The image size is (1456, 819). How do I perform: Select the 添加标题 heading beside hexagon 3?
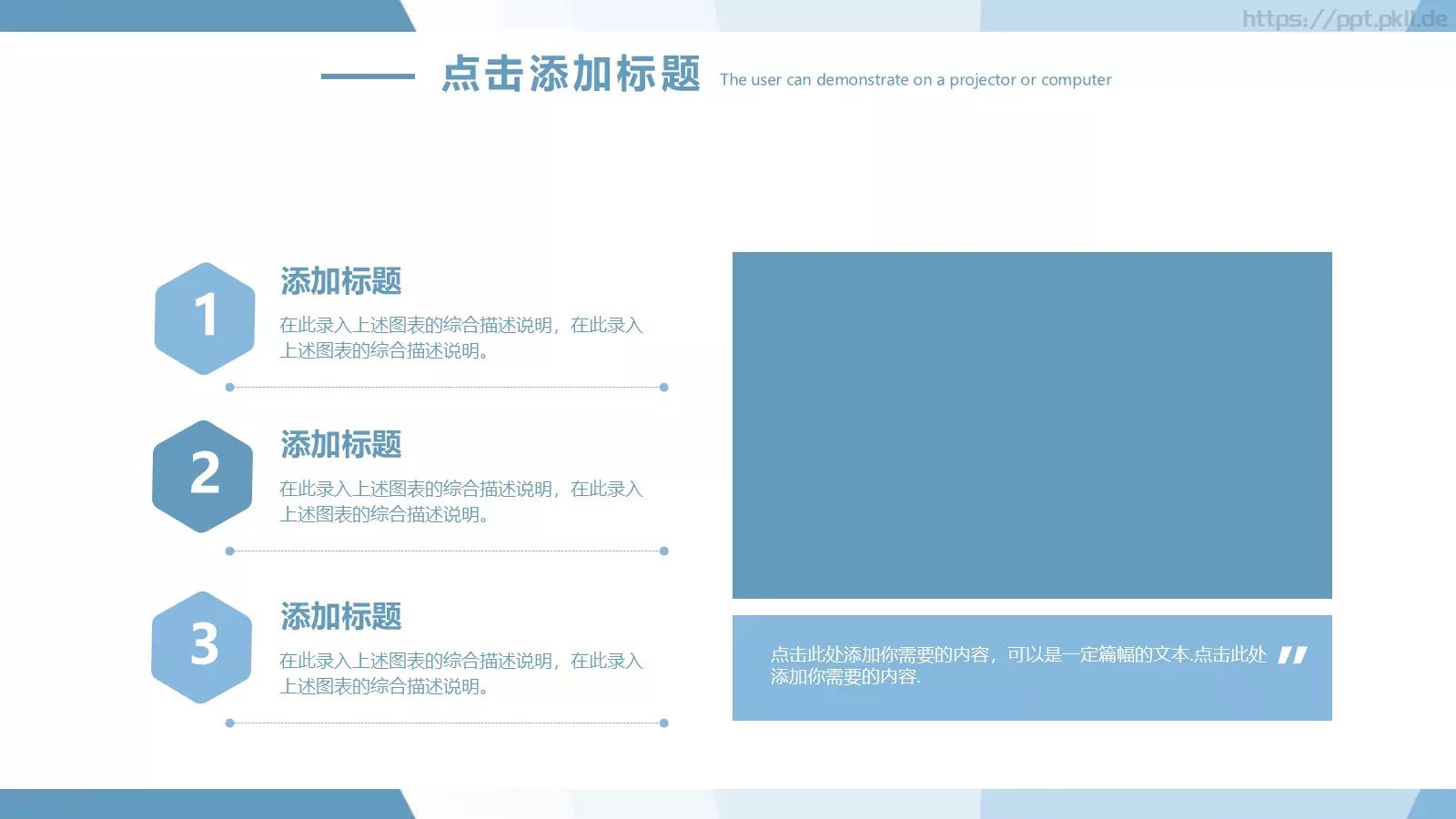pos(341,617)
